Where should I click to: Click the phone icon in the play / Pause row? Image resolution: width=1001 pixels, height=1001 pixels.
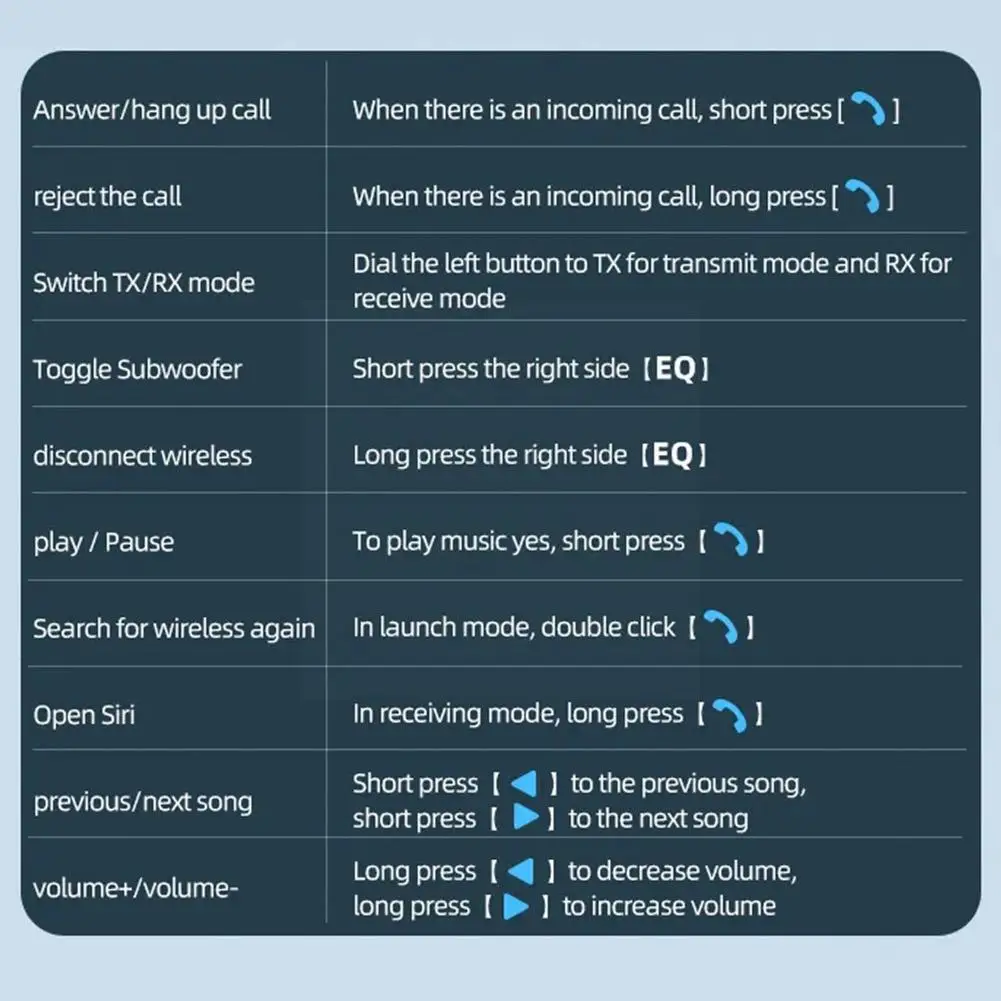coord(732,542)
